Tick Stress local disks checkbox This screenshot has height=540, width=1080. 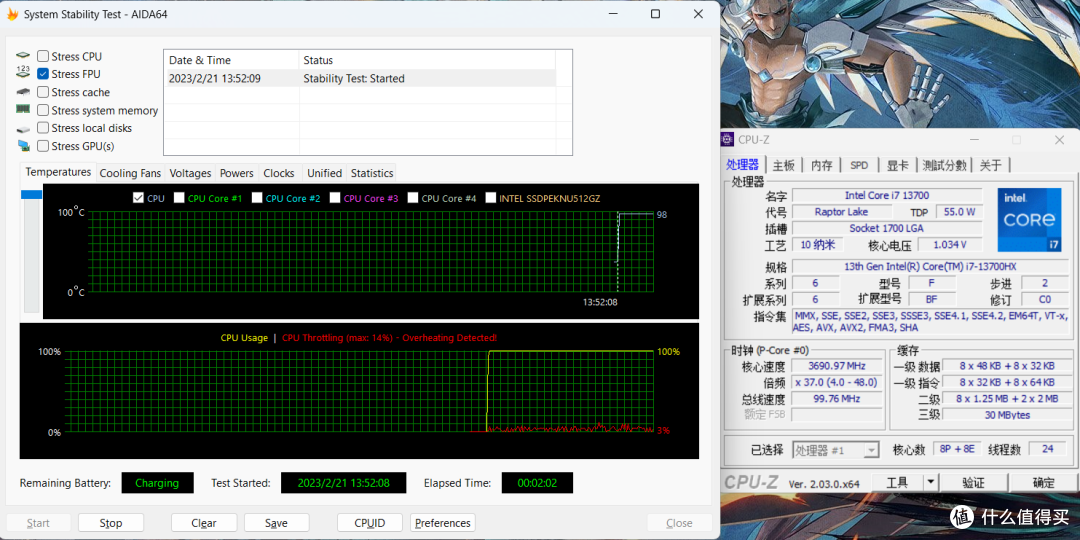click(x=43, y=128)
